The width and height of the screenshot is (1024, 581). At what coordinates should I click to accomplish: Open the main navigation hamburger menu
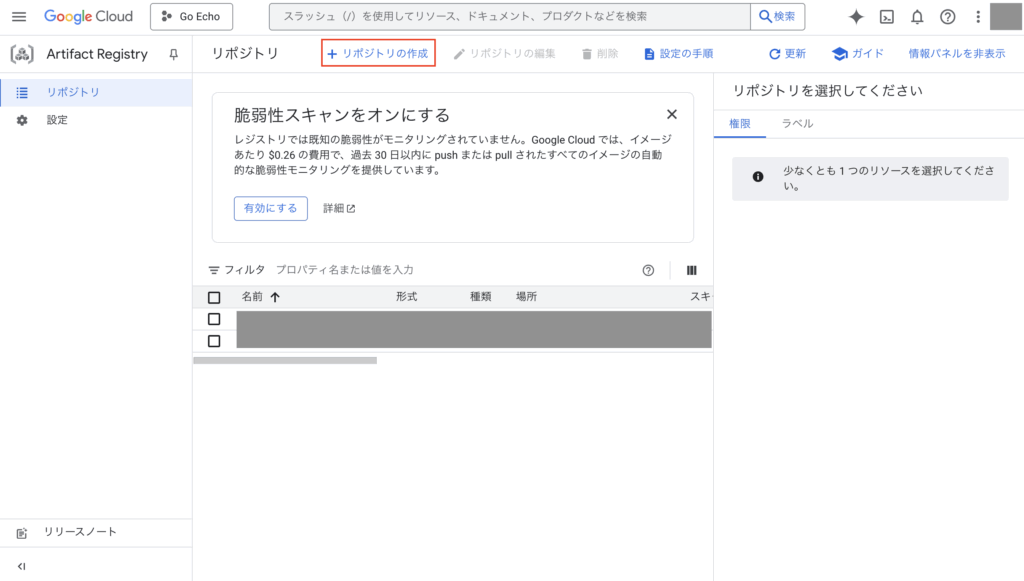click(19, 17)
